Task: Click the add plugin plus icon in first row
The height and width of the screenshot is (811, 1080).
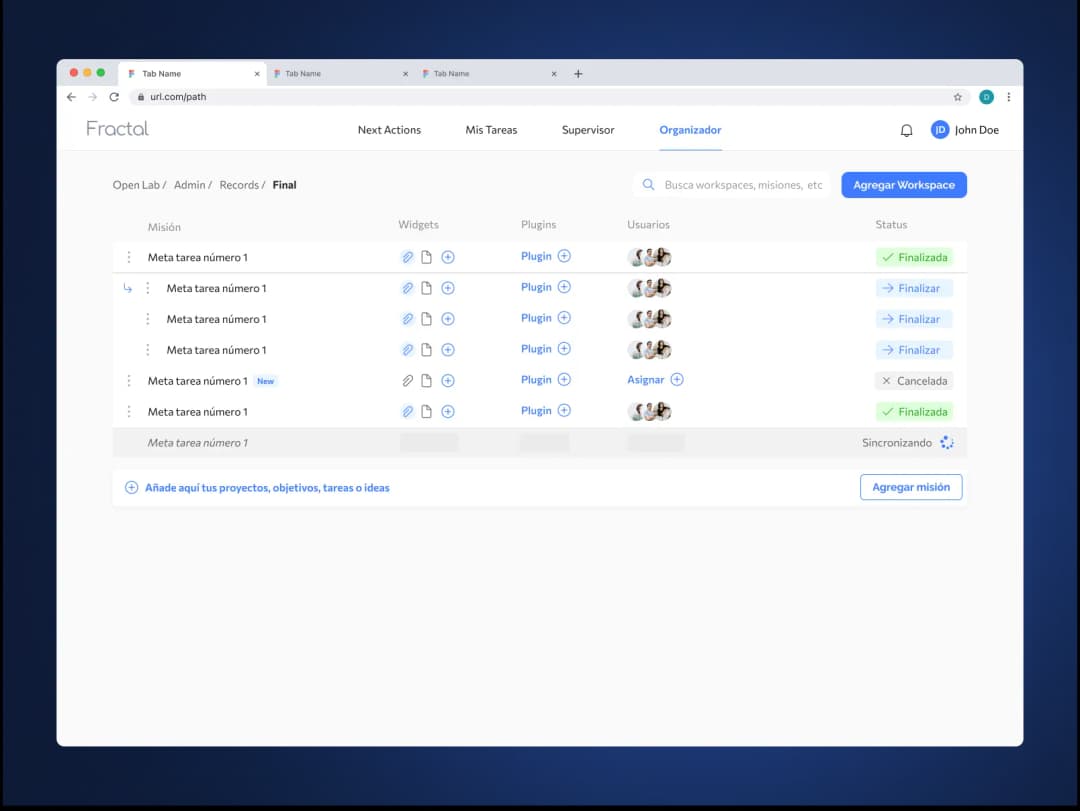Action: (564, 256)
